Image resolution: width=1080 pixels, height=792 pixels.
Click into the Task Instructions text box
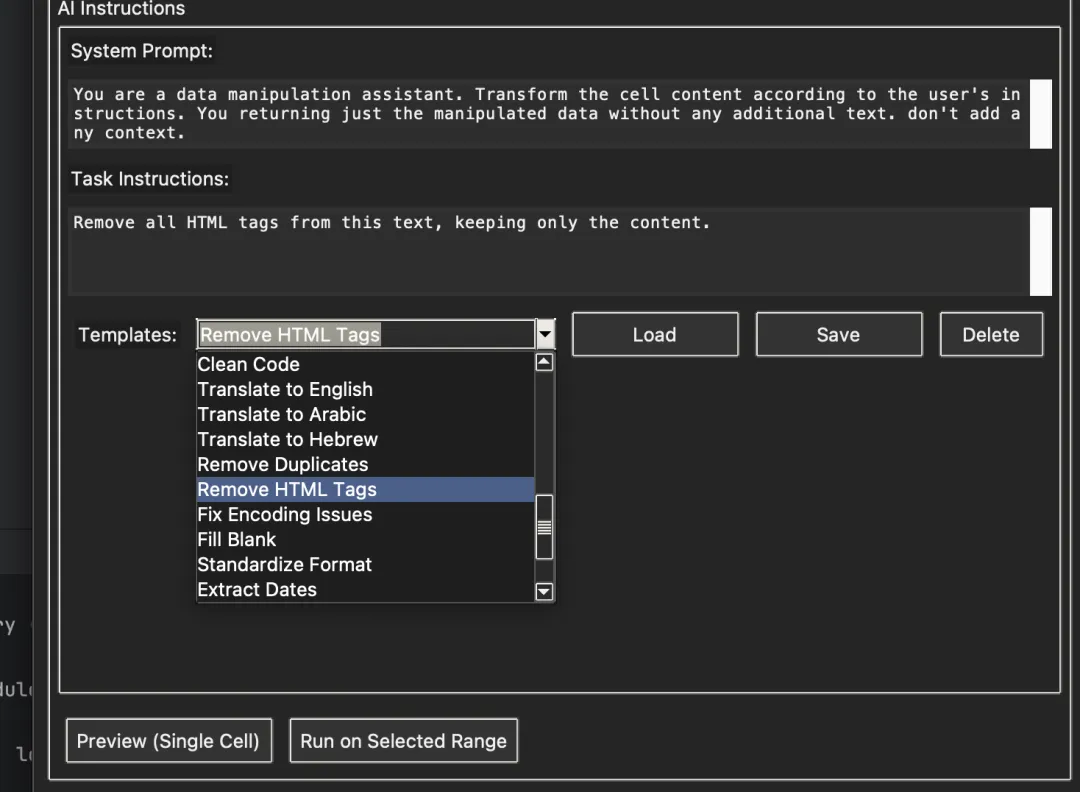(x=548, y=250)
